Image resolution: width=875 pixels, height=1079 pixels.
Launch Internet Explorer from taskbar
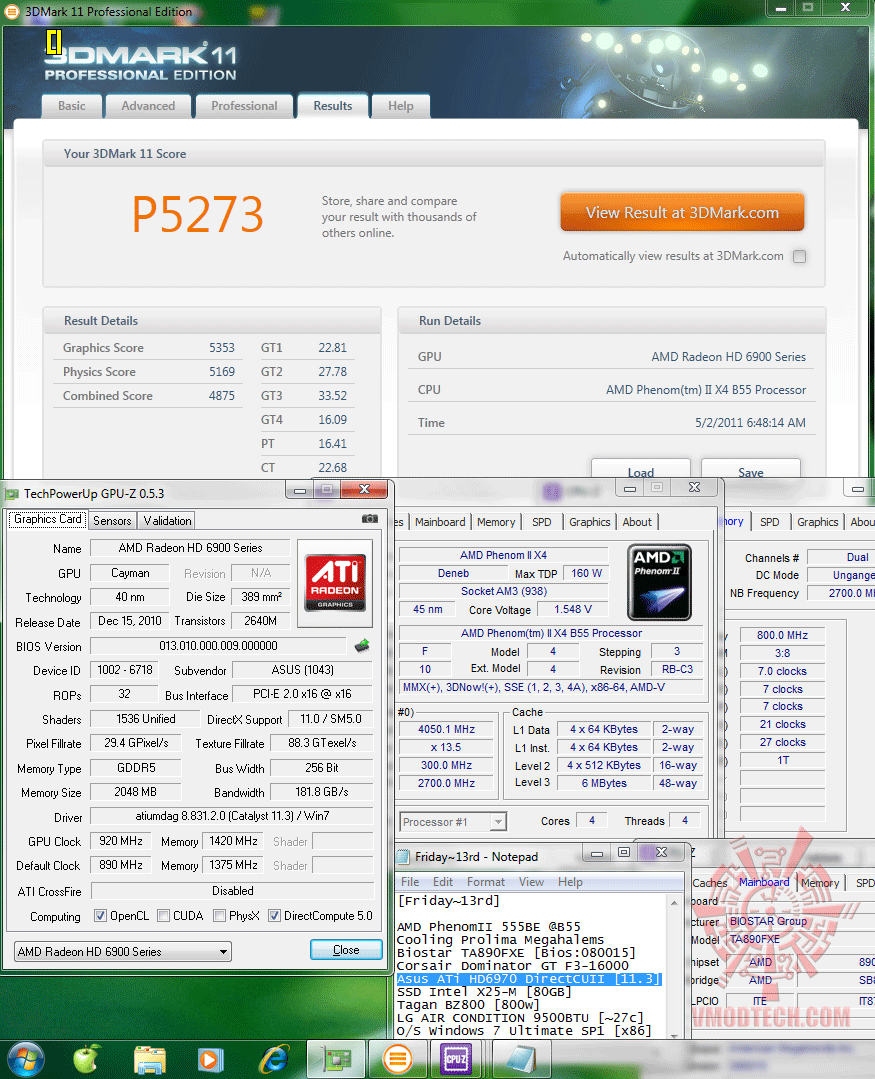click(274, 1060)
